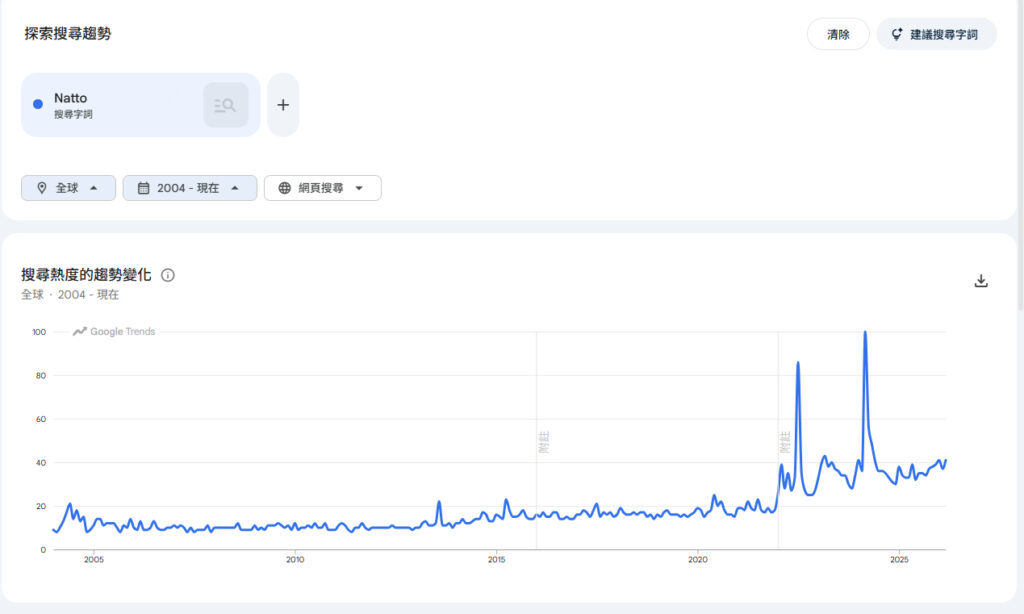Click the Google Trends logo in chart

pyautogui.click(x=114, y=332)
